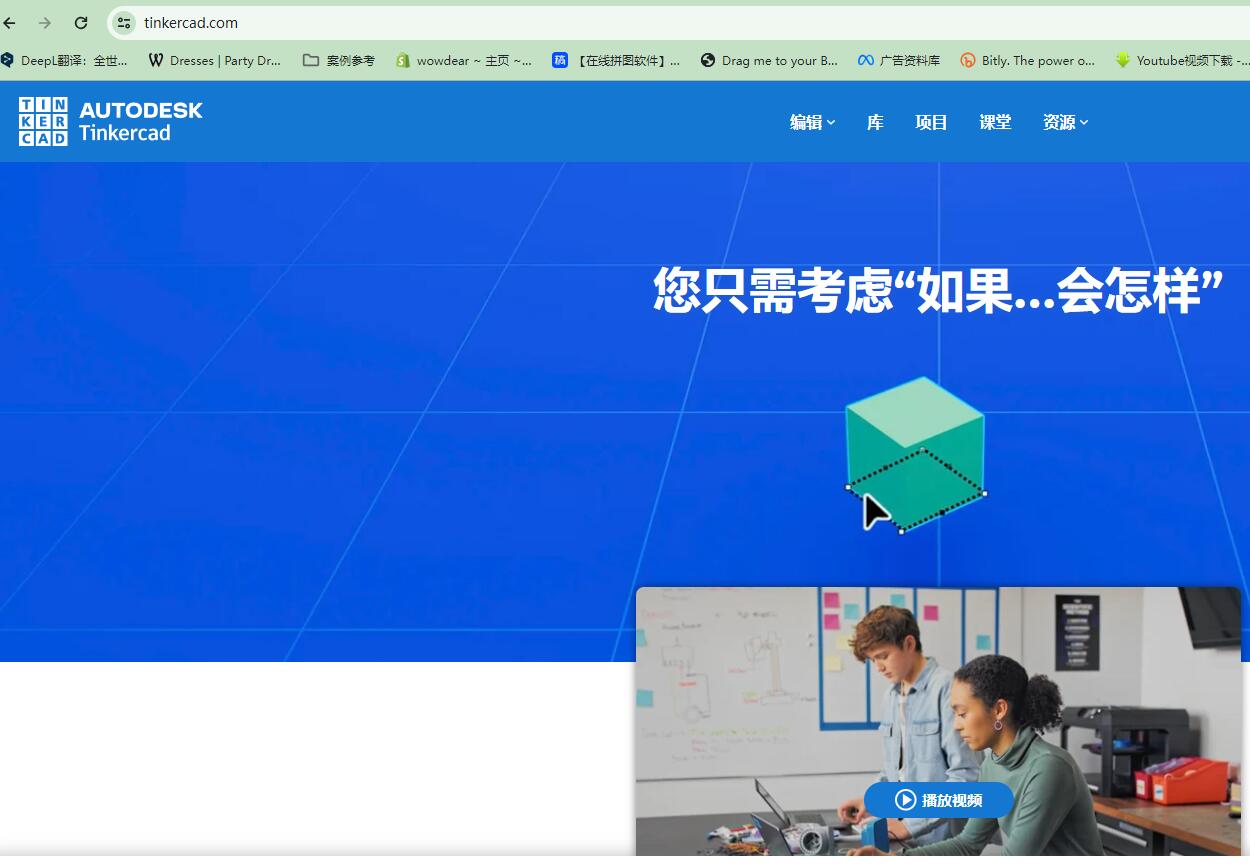Screen dimensions: 1250x868
Task: Open the DeepL翻译 bookmark
Action: point(65,61)
